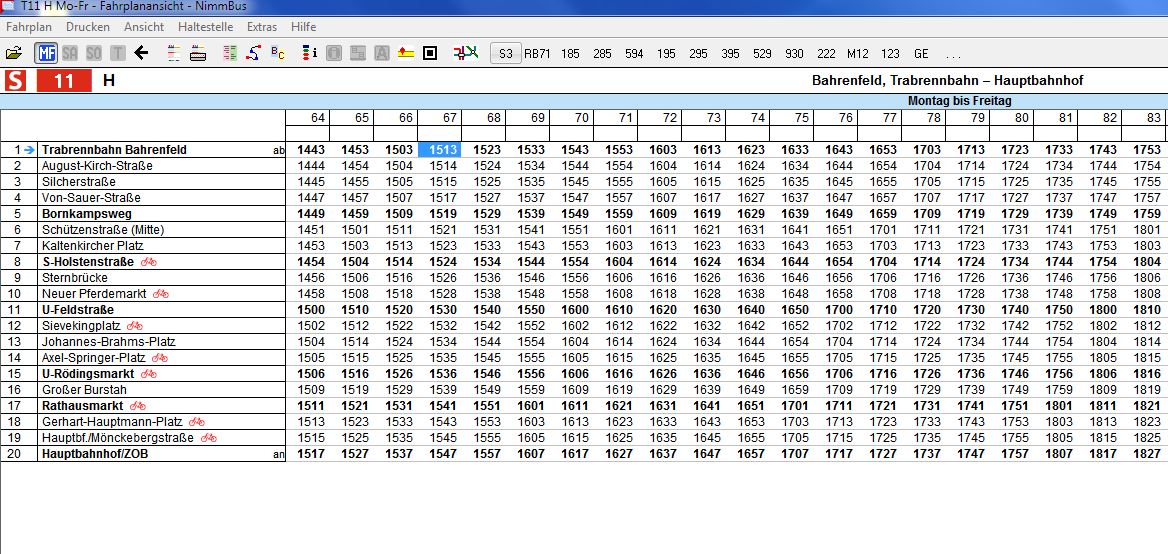The height and width of the screenshot is (554, 1168).
Task: Open the Extras menu
Action: pos(262,27)
